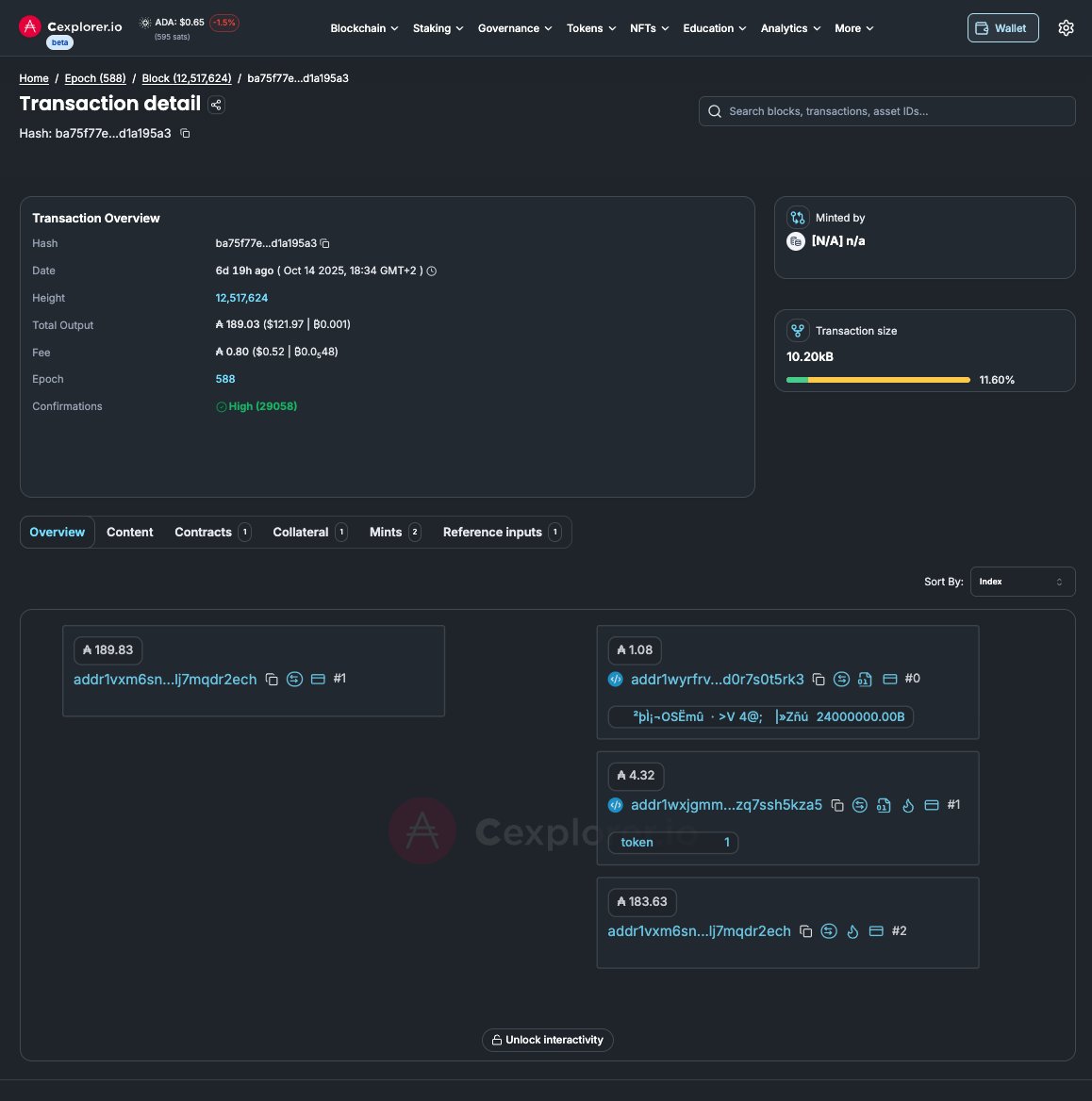Open the wallet card icon on output #2
This screenshot has width=1092, height=1101.
pyautogui.click(x=875, y=930)
